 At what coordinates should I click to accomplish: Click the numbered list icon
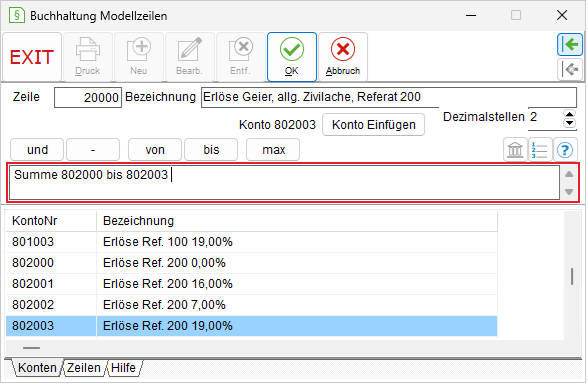(x=540, y=150)
